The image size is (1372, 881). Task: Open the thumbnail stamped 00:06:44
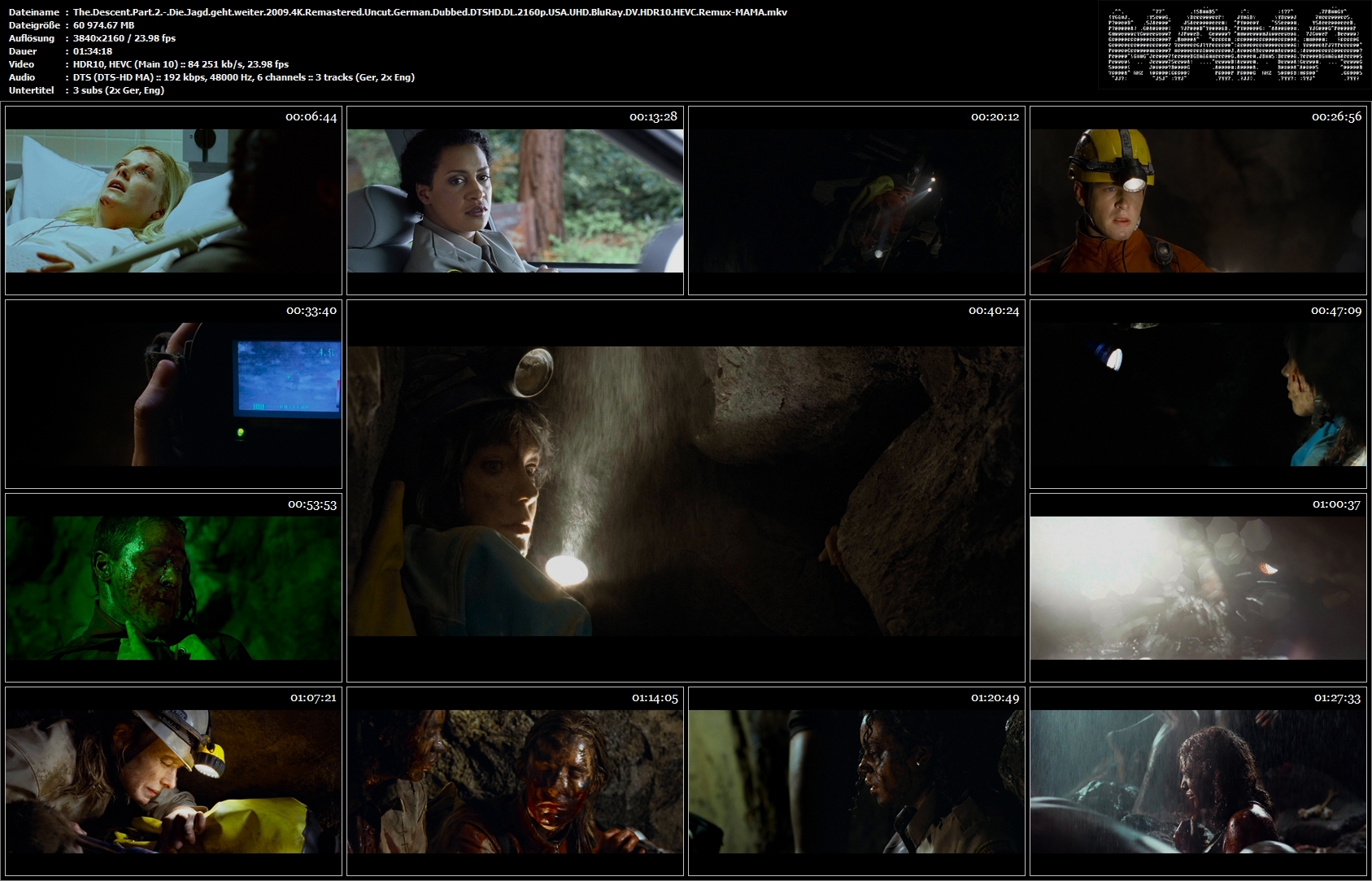tap(173, 200)
